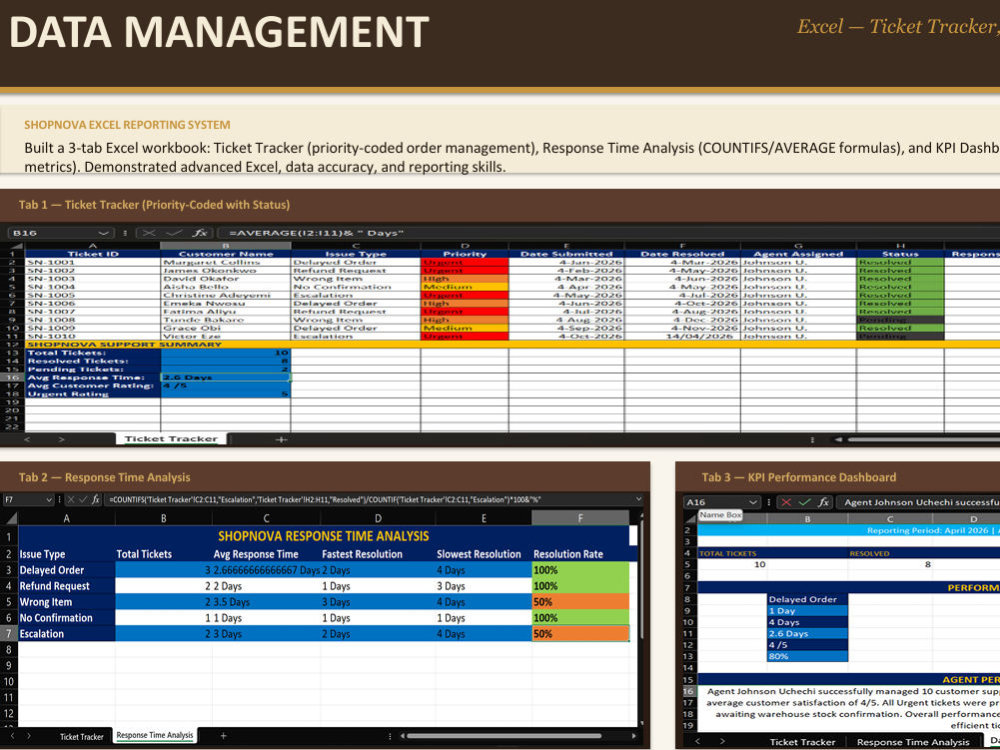Screen dimensions: 1000x750
Task: Open the Name Box dropdown showing B16
Action: [103, 233]
